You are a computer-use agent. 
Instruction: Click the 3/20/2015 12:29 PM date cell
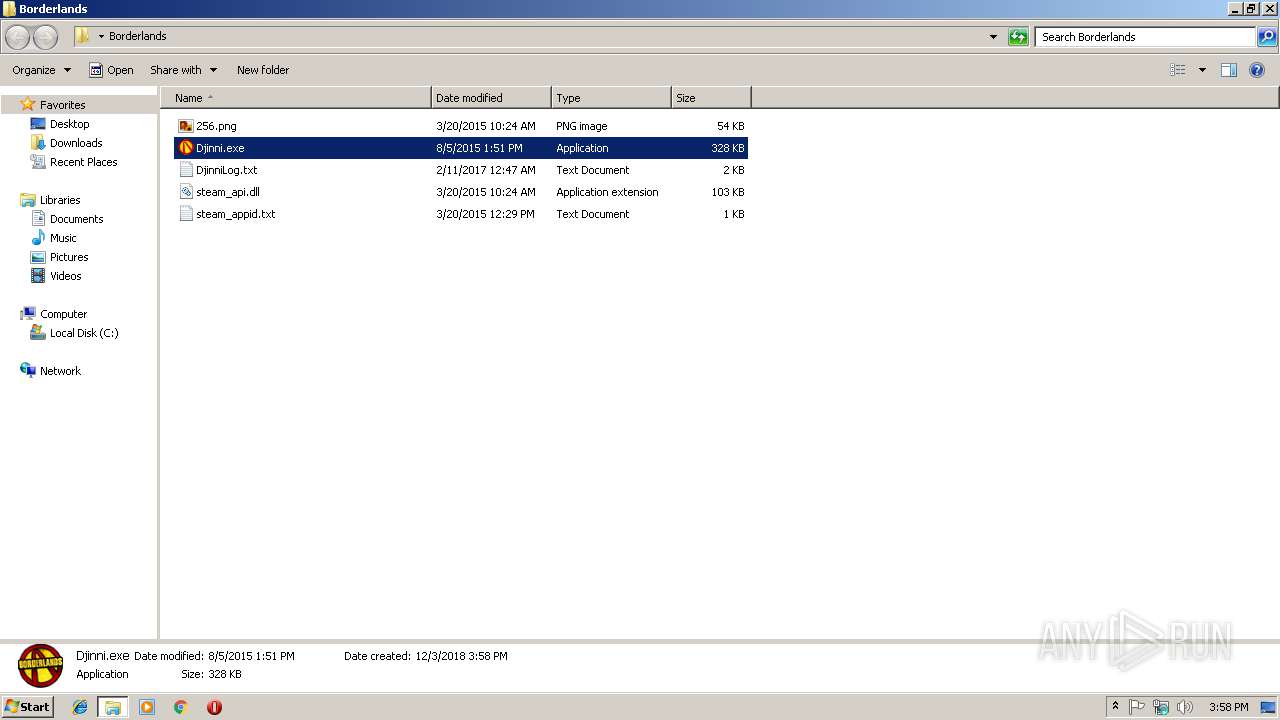[x=485, y=214]
